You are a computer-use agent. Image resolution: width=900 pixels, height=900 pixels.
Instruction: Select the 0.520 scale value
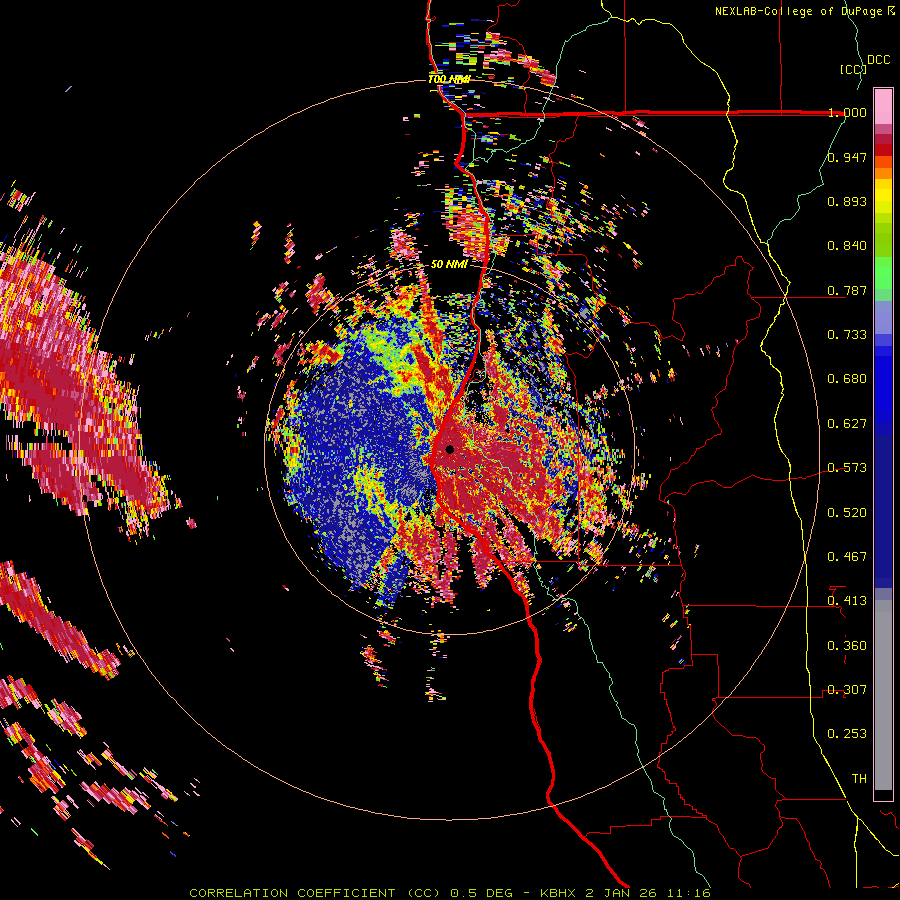pyautogui.click(x=847, y=513)
